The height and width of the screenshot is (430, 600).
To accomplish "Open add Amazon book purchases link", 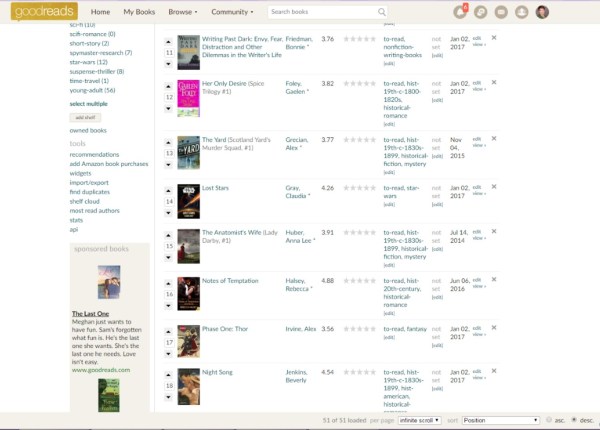I will tap(109, 164).
